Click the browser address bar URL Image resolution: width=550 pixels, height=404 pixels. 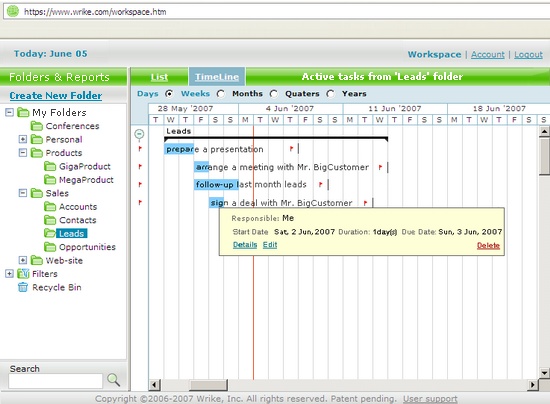(x=95, y=12)
